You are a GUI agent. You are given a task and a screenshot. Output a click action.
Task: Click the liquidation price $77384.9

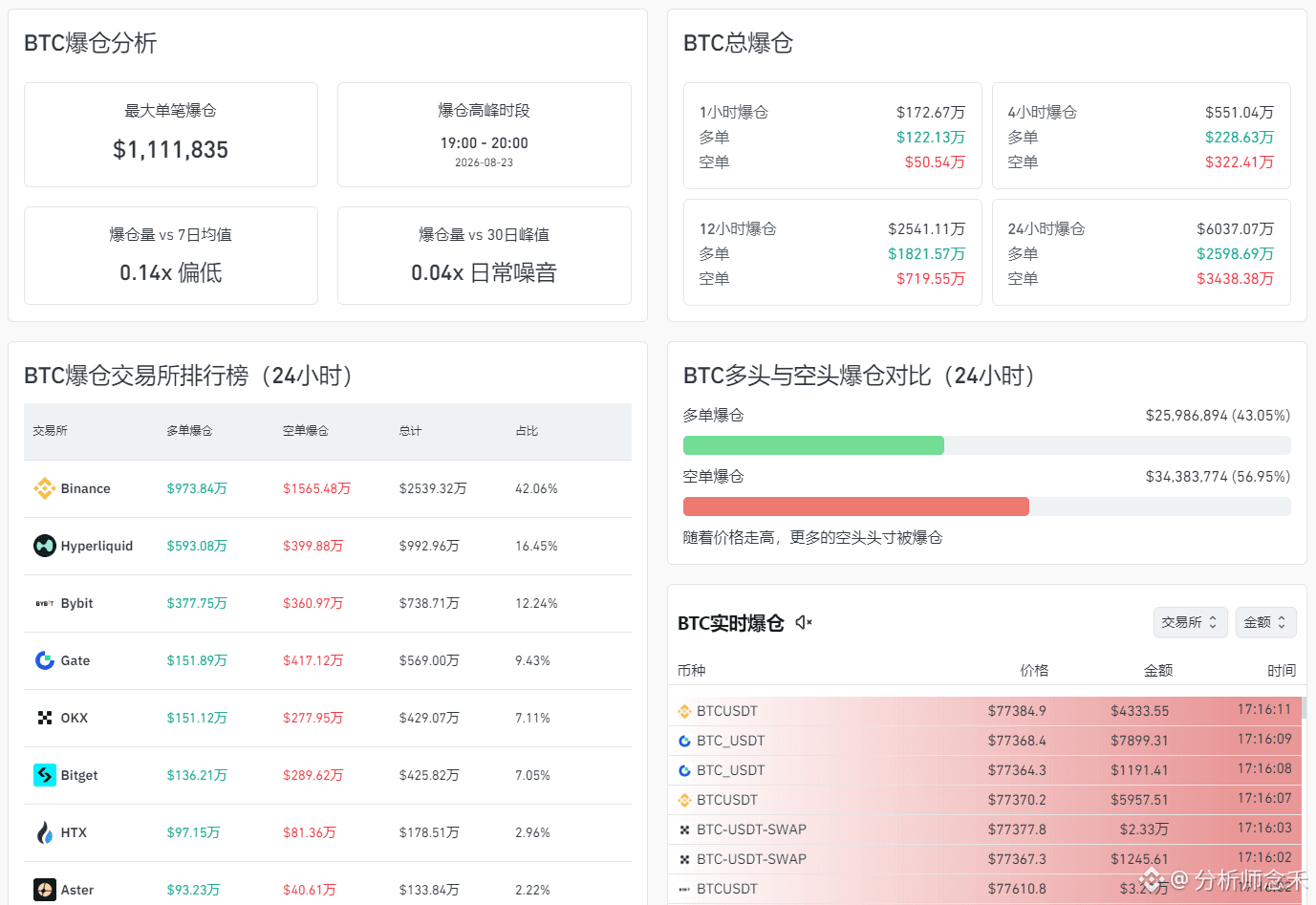point(1017,711)
